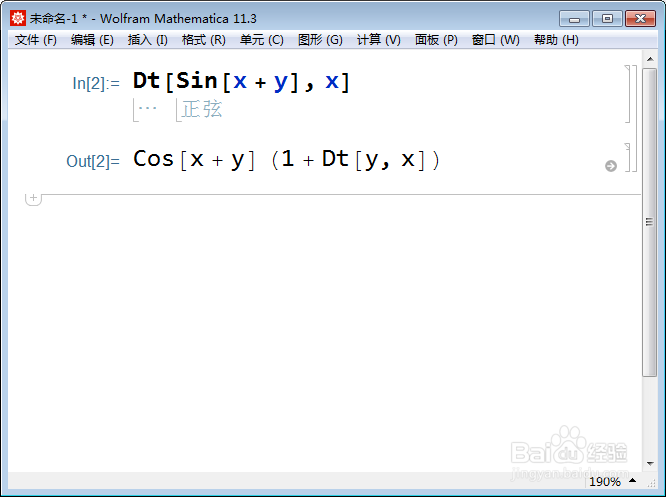Open the 帮助 (H) menu

tap(556, 40)
